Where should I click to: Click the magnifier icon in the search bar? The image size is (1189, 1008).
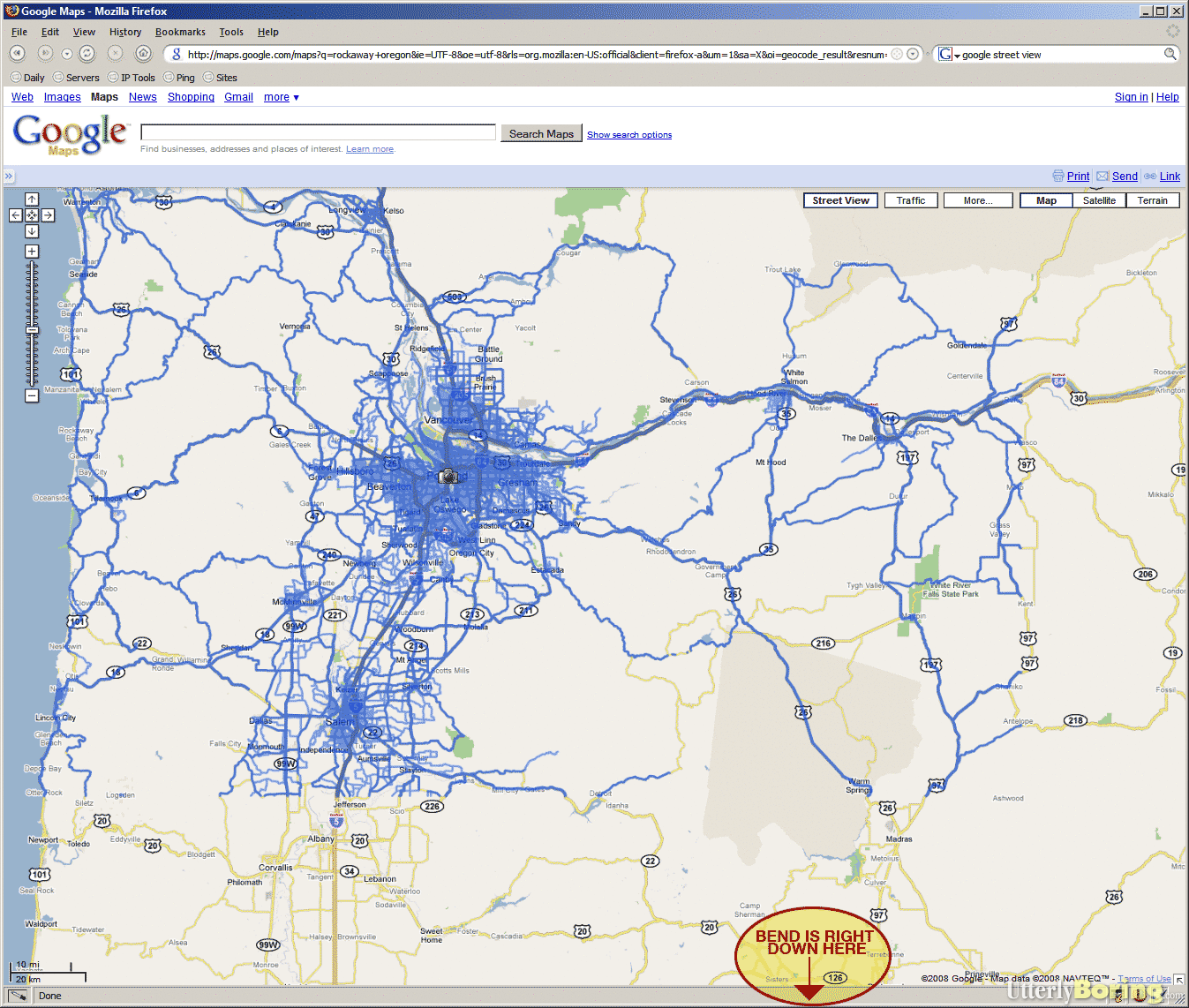pos(1170,54)
